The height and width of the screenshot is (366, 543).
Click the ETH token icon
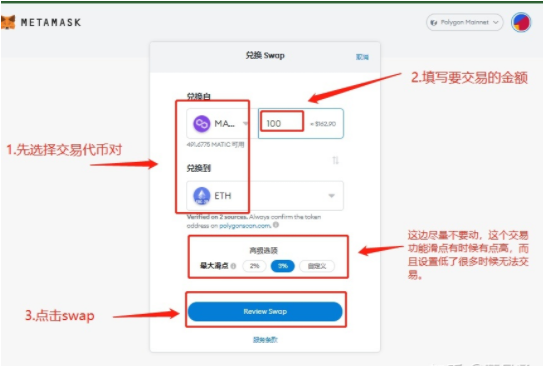point(202,196)
